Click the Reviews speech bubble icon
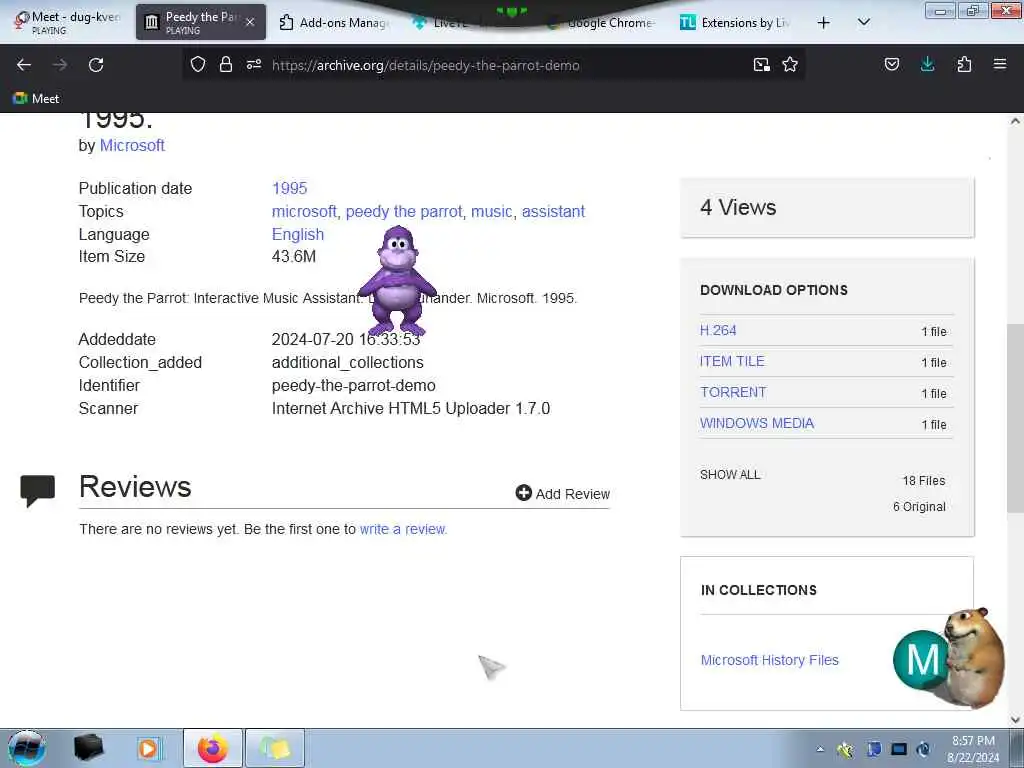The height and width of the screenshot is (768, 1024). pyautogui.click(x=37, y=491)
